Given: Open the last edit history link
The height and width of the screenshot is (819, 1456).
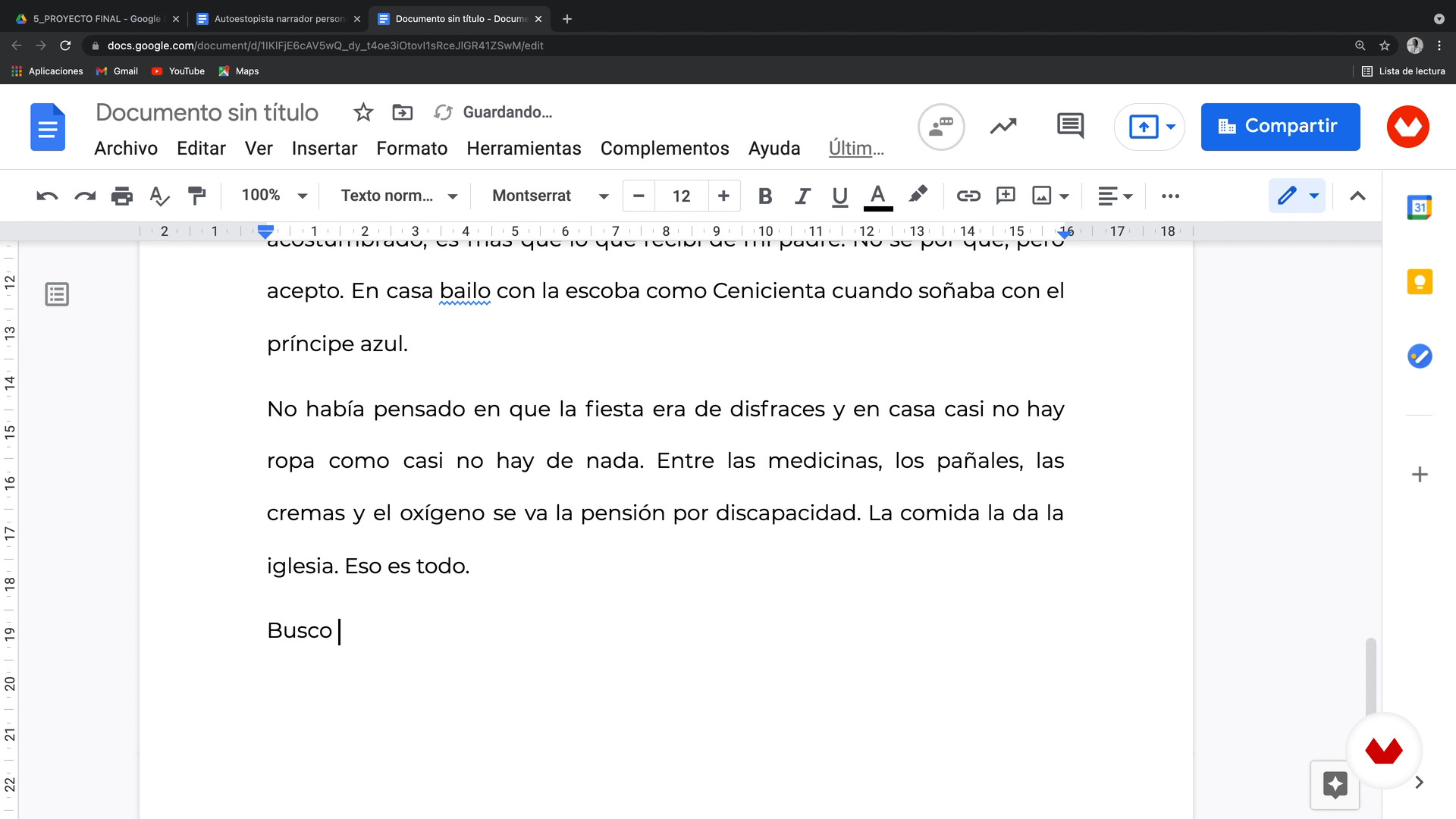Looking at the screenshot, I should [856, 148].
